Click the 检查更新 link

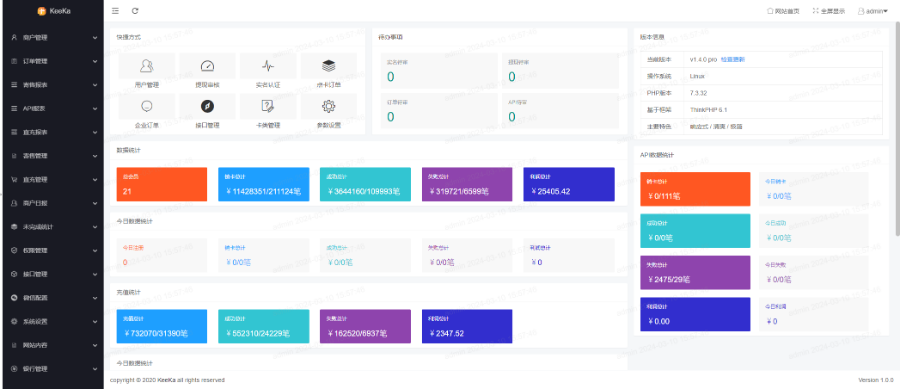point(733,59)
